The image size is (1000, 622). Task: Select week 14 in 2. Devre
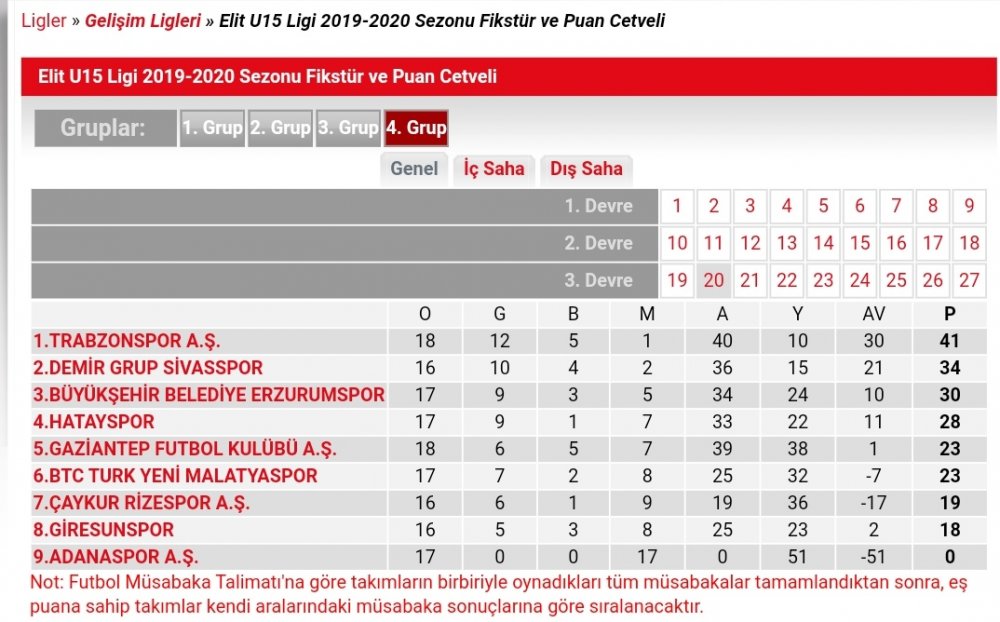pos(823,243)
